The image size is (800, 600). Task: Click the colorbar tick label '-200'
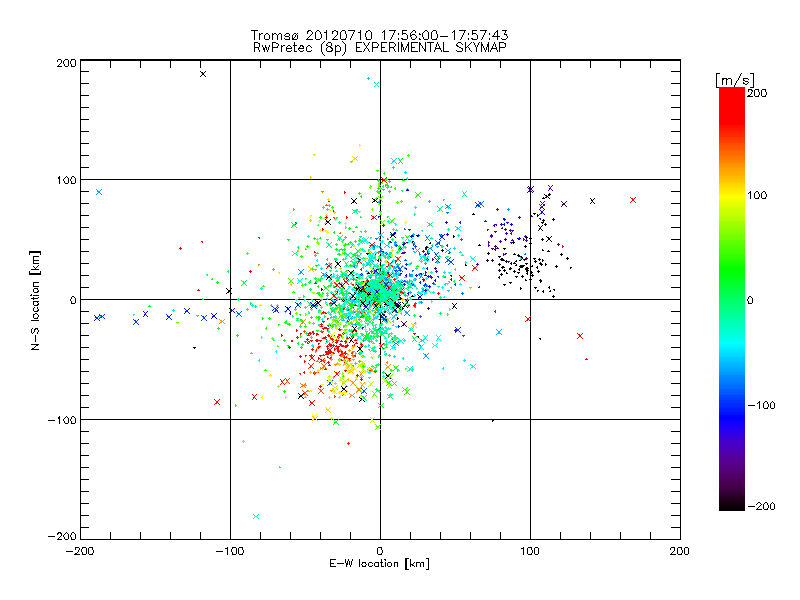(x=761, y=506)
